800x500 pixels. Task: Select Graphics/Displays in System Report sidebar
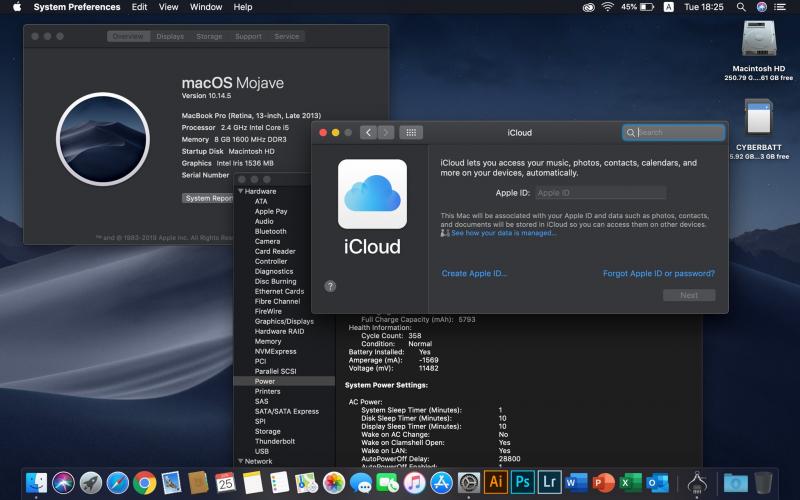pyautogui.click(x=284, y=321)
